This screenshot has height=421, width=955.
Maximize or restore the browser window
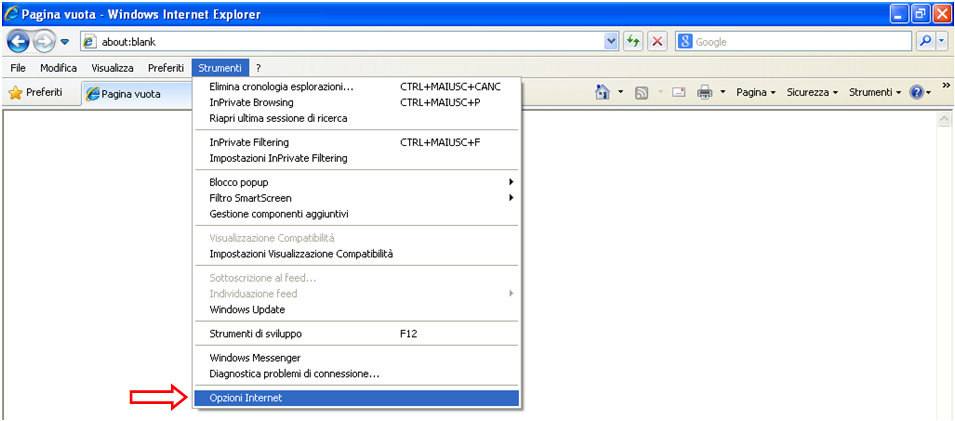click(920, 14)
